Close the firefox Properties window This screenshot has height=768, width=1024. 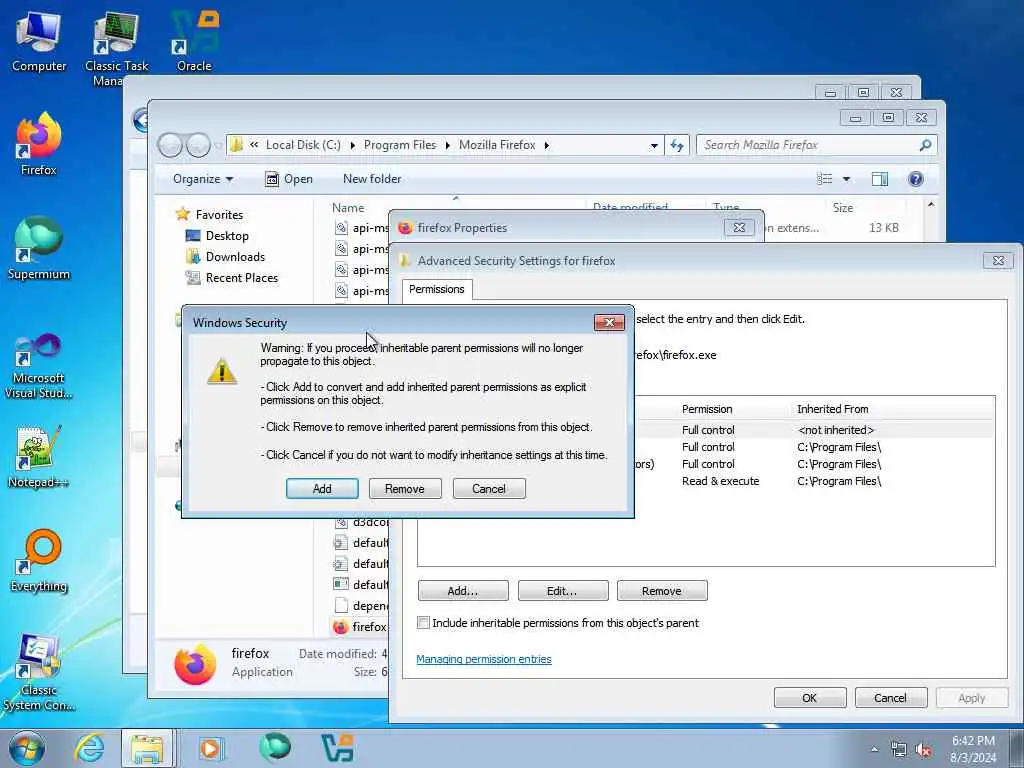739,227
